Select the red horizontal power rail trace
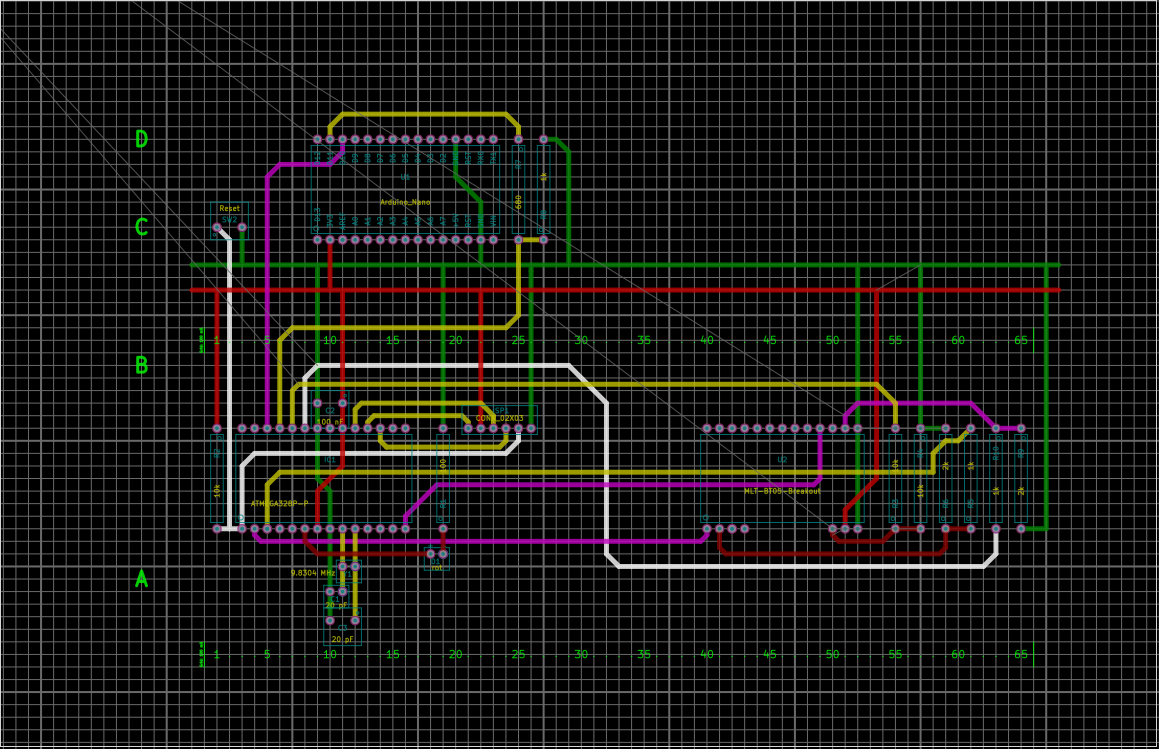Screen dimensions: 1159x749 625,290
